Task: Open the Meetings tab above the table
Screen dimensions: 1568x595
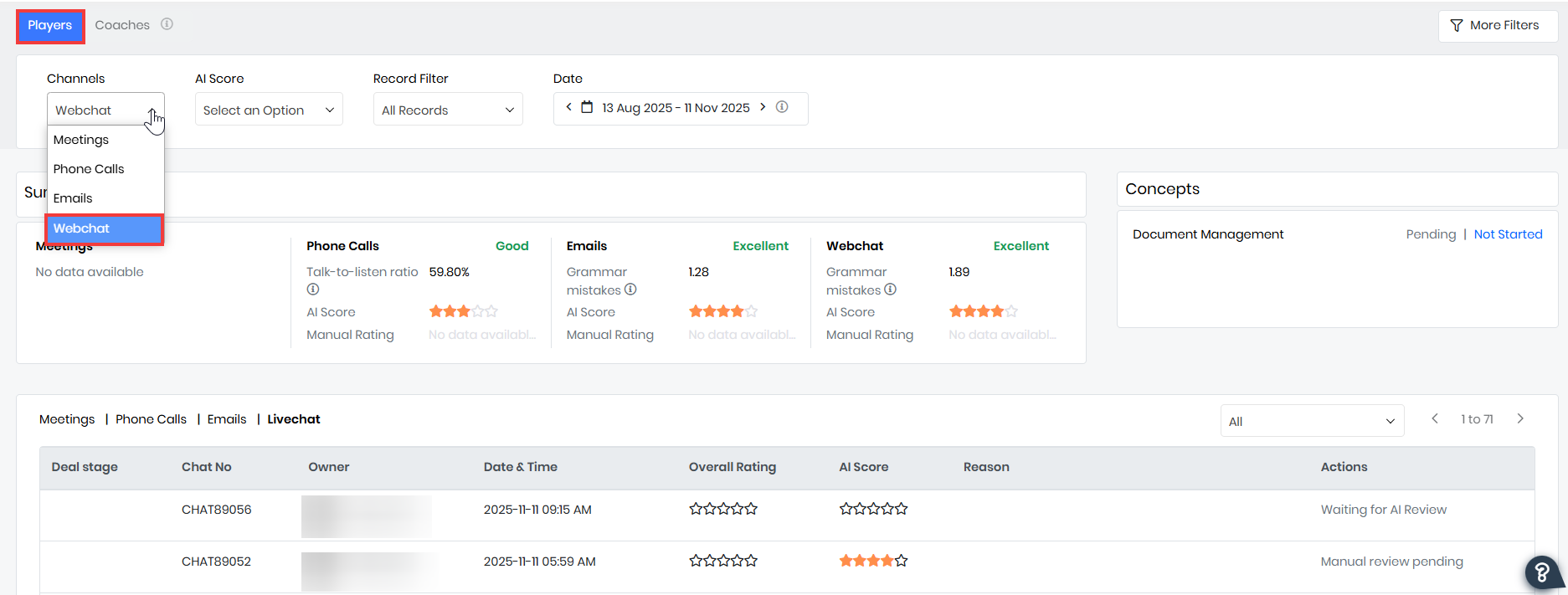Action: click(67, 419)
